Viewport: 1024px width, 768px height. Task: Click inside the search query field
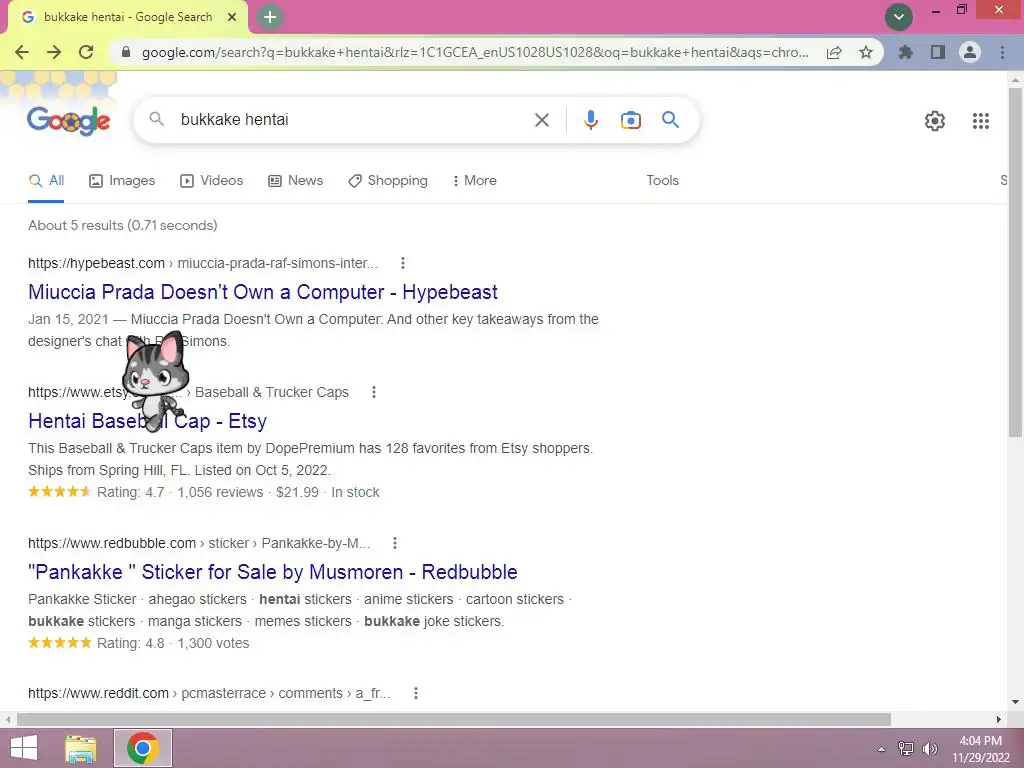353,120
